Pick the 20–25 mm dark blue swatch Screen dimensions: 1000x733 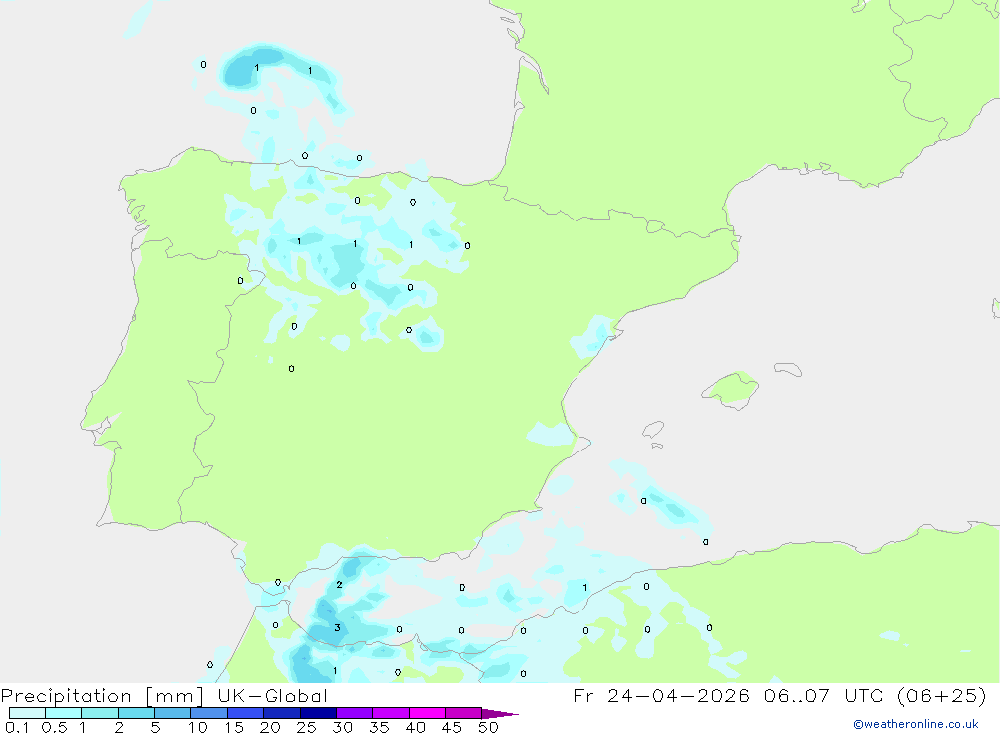pyautogui.click(x=282, y=713)
